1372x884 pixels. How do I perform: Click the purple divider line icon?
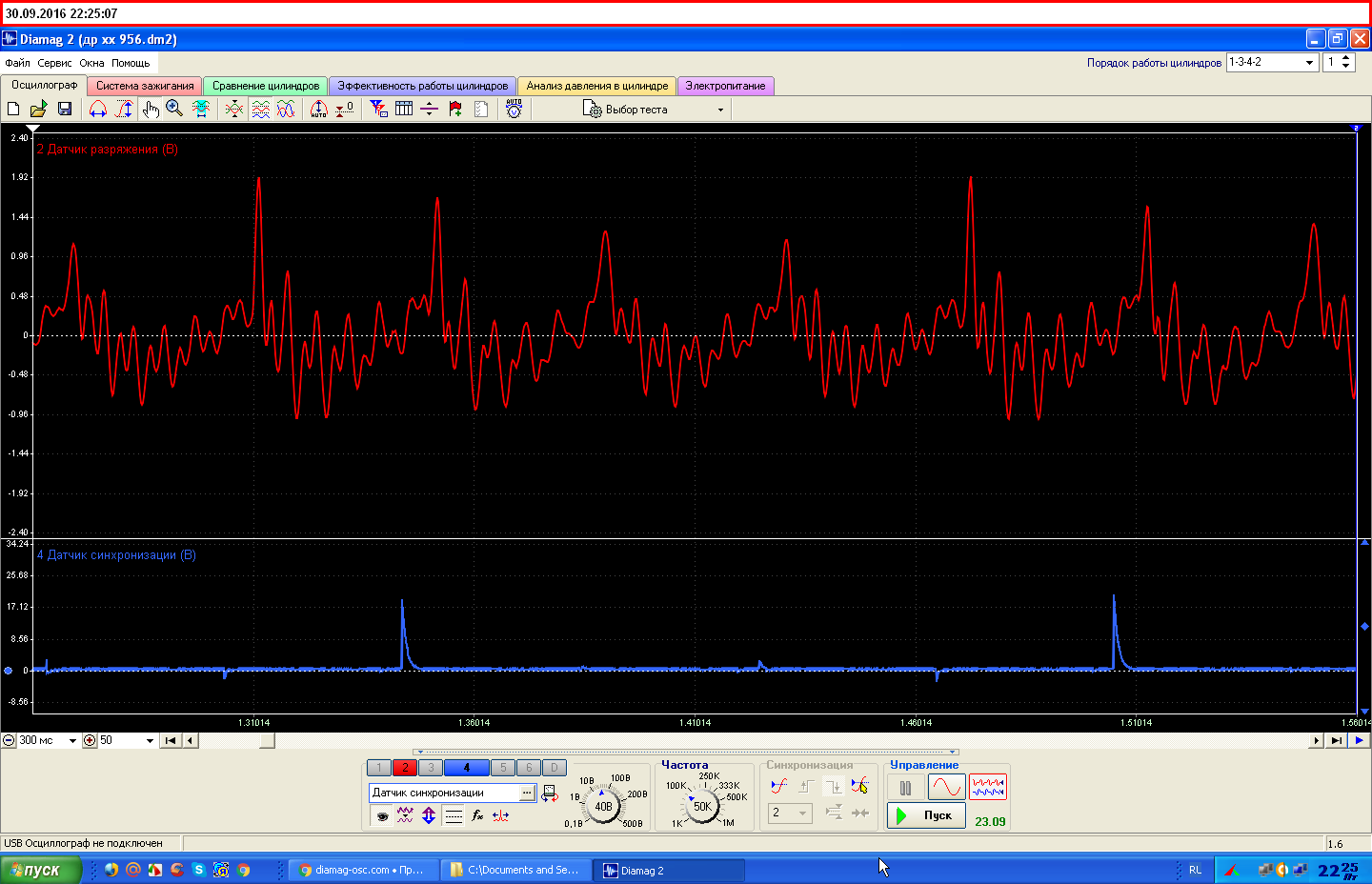pos(430,109)
